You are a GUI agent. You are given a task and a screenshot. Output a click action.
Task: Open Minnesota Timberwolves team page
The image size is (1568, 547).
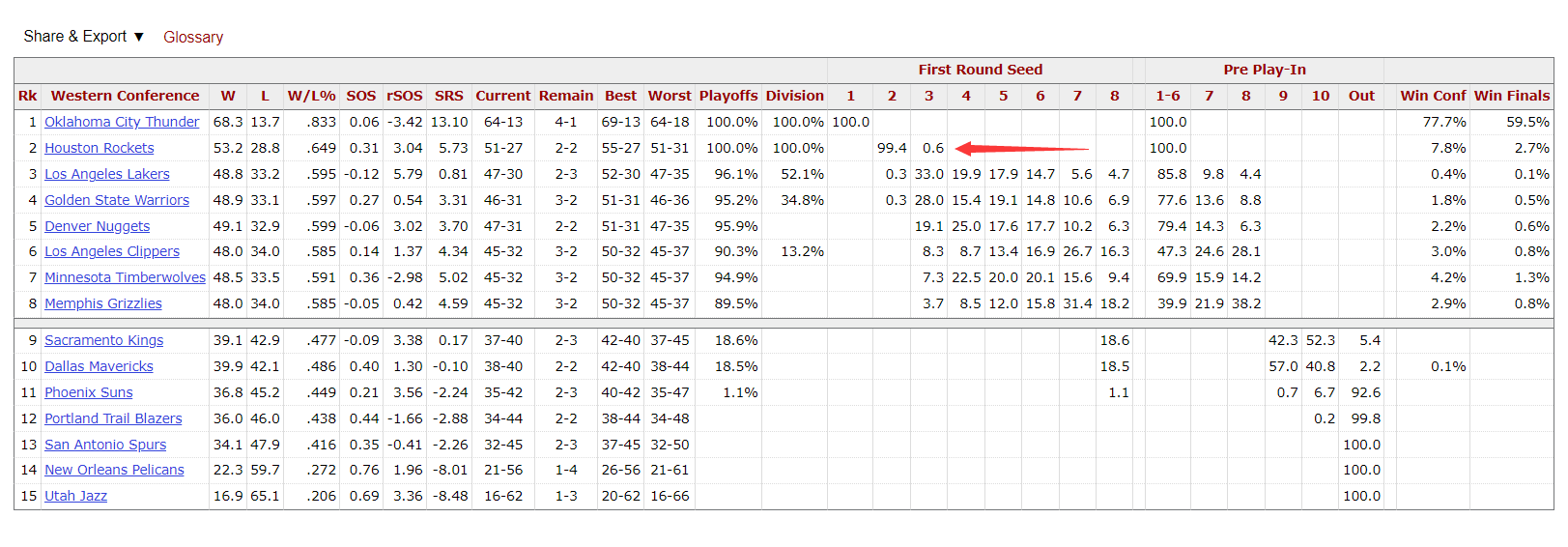click(126, 277)
